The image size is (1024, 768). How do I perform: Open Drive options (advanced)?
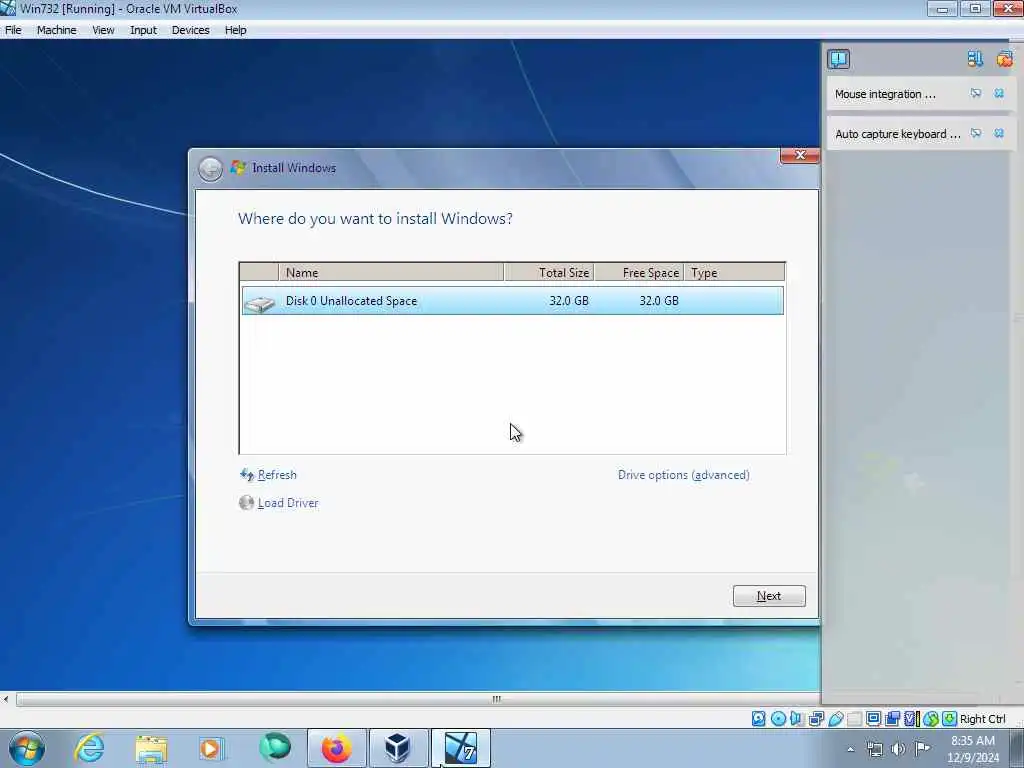(684, 475)
